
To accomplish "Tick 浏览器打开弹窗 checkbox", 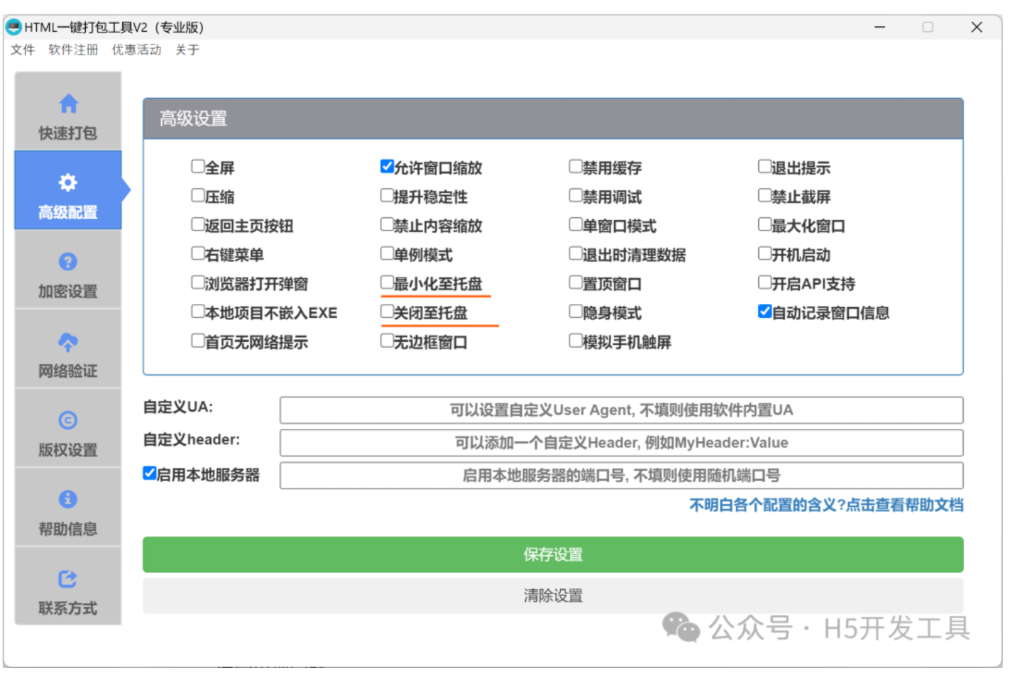I will click(197, 283).
